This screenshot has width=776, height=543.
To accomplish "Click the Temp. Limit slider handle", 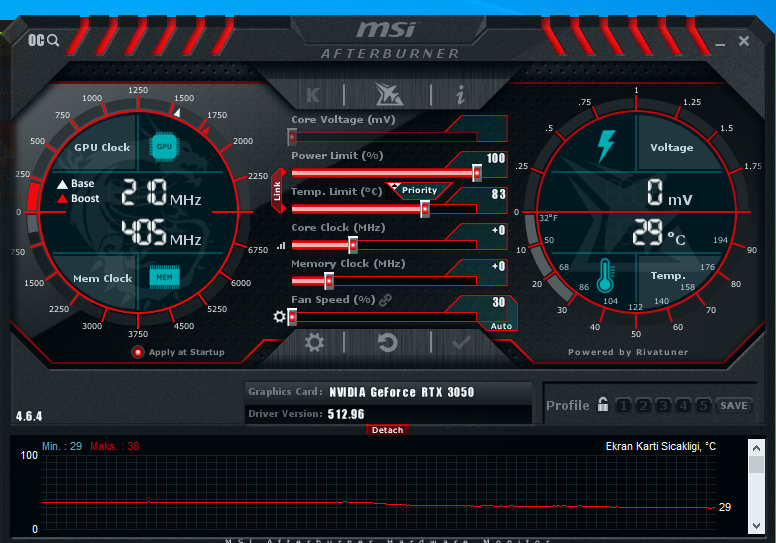I will click(x=425, y=209).
